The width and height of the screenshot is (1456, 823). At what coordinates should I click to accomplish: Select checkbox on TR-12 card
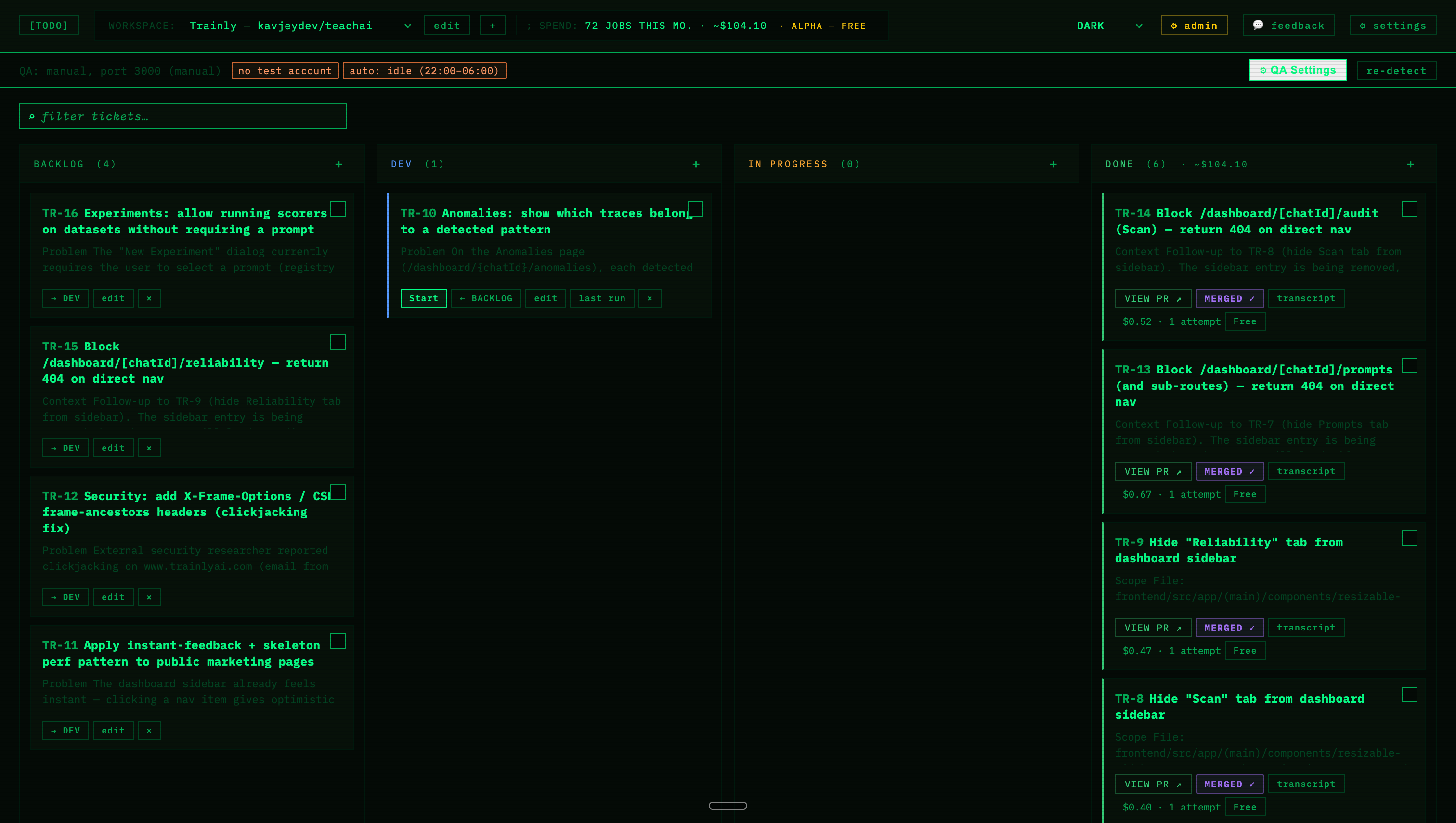click(x=338, y=492)
